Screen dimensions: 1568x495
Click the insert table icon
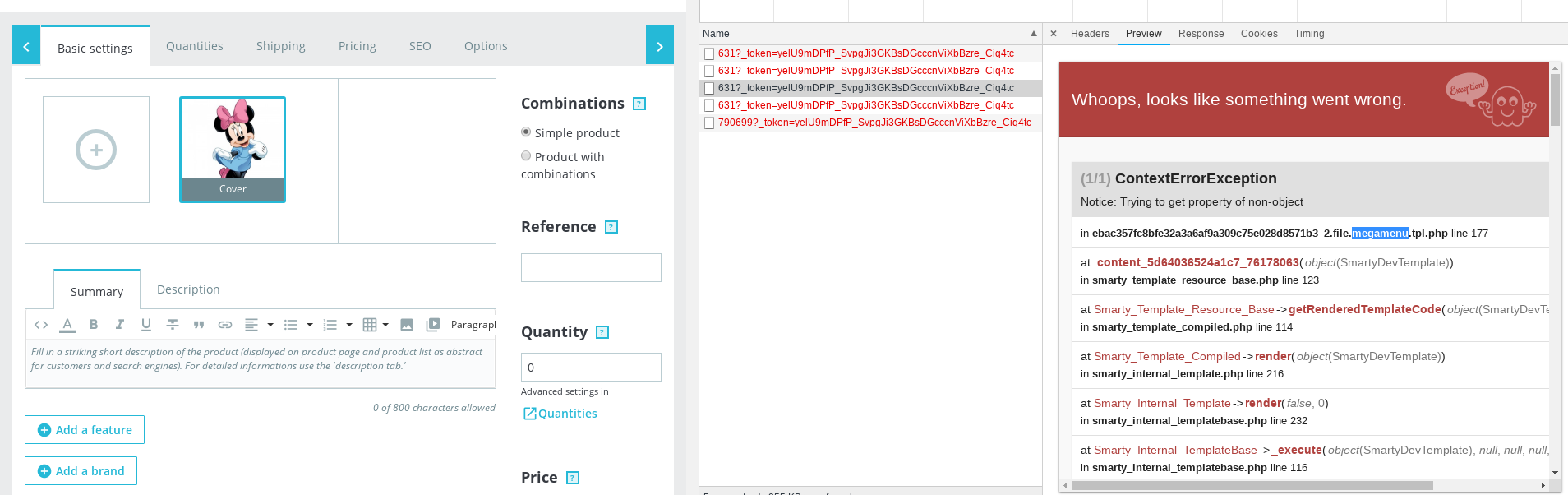pos(370,325)
